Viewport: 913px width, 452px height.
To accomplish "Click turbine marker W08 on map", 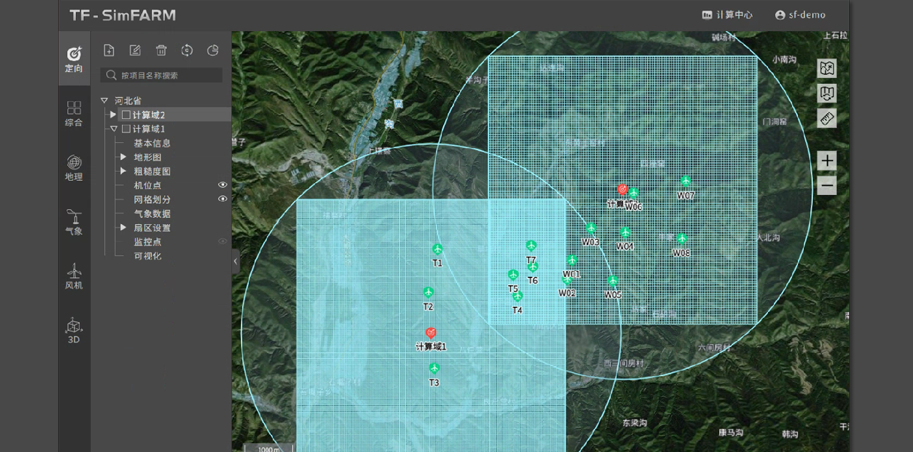I will click(x=682, y=239).
